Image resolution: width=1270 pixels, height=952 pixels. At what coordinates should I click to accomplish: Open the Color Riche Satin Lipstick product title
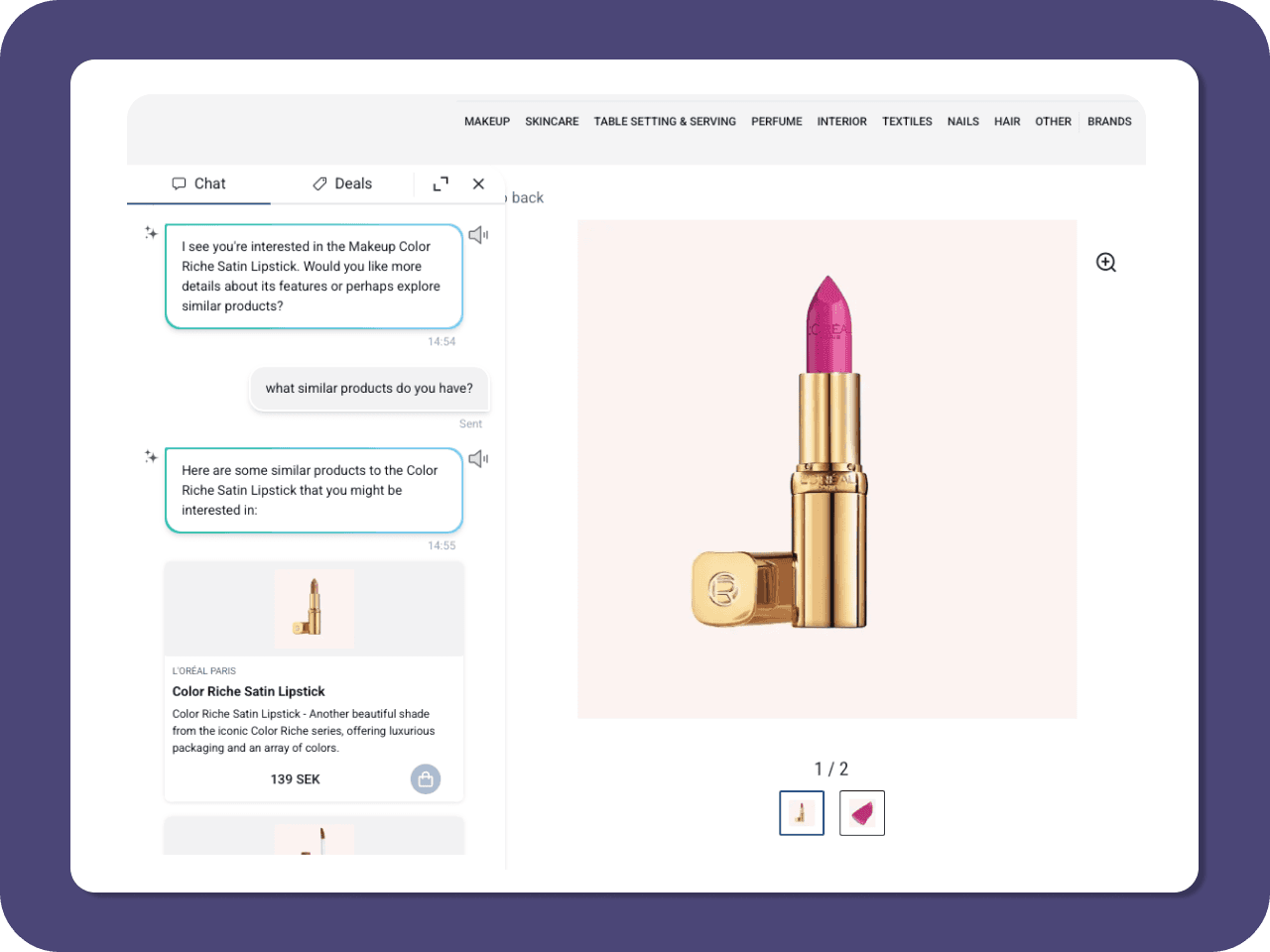coord(248,691)
